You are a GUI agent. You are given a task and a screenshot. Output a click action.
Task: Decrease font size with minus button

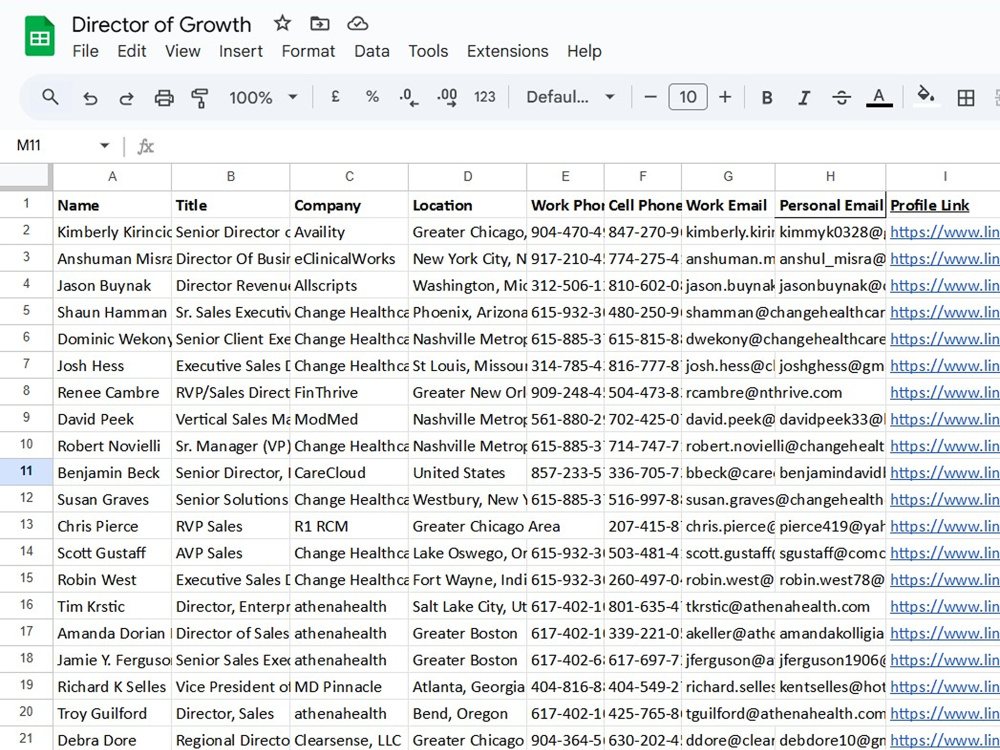pos(651,97)
